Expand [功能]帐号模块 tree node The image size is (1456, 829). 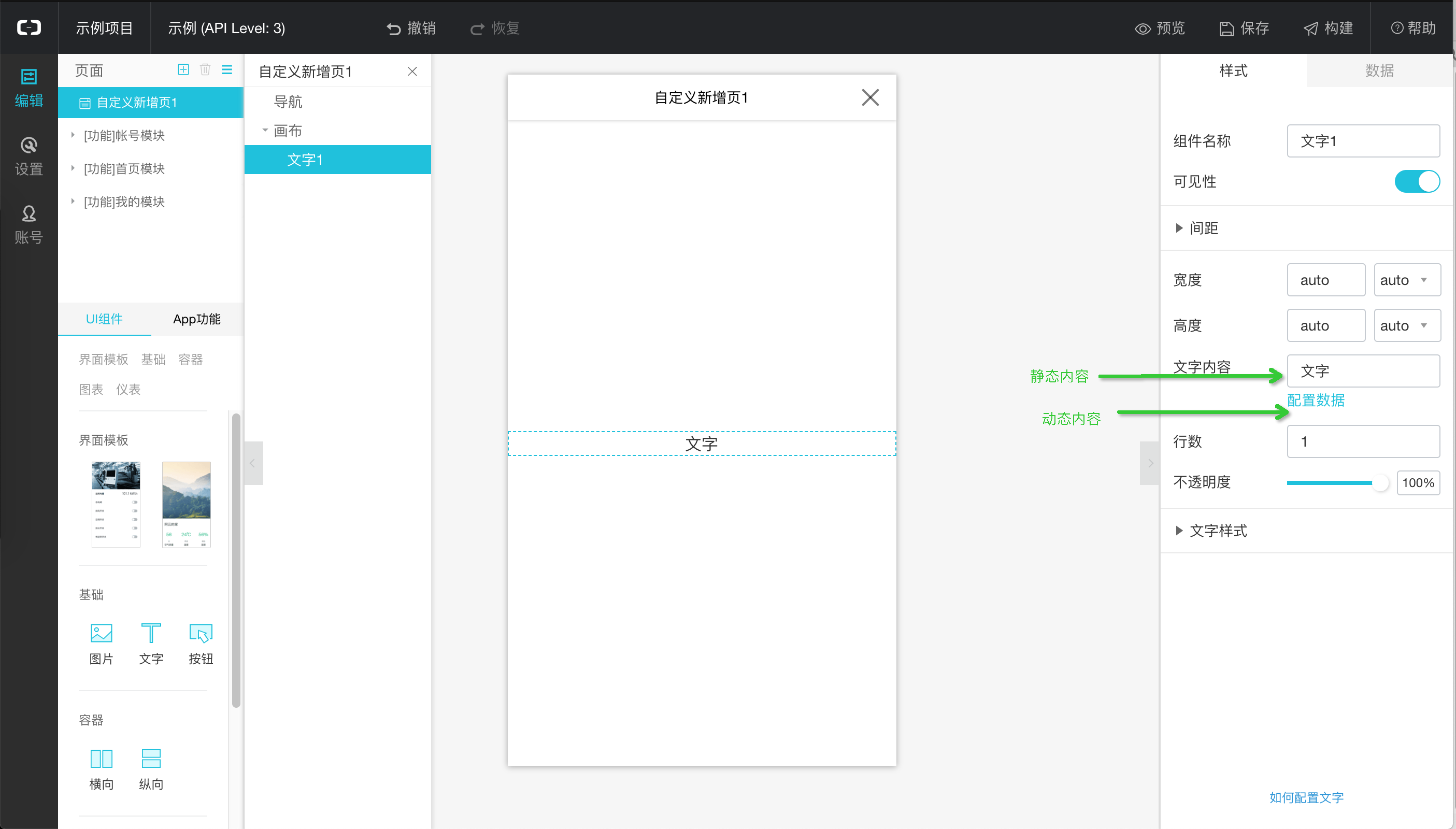tap(73, 135)
